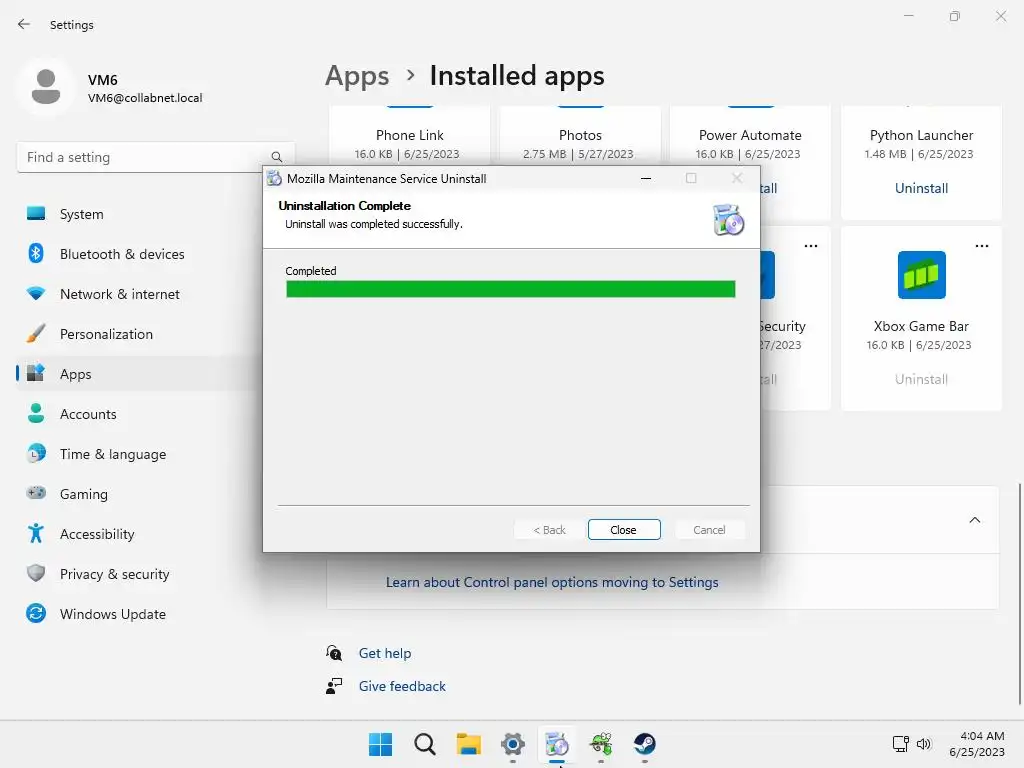This screenshot has width=1024, height=768.
Task: Go back using Settings back arrow
Action: (x=24, y=24)
